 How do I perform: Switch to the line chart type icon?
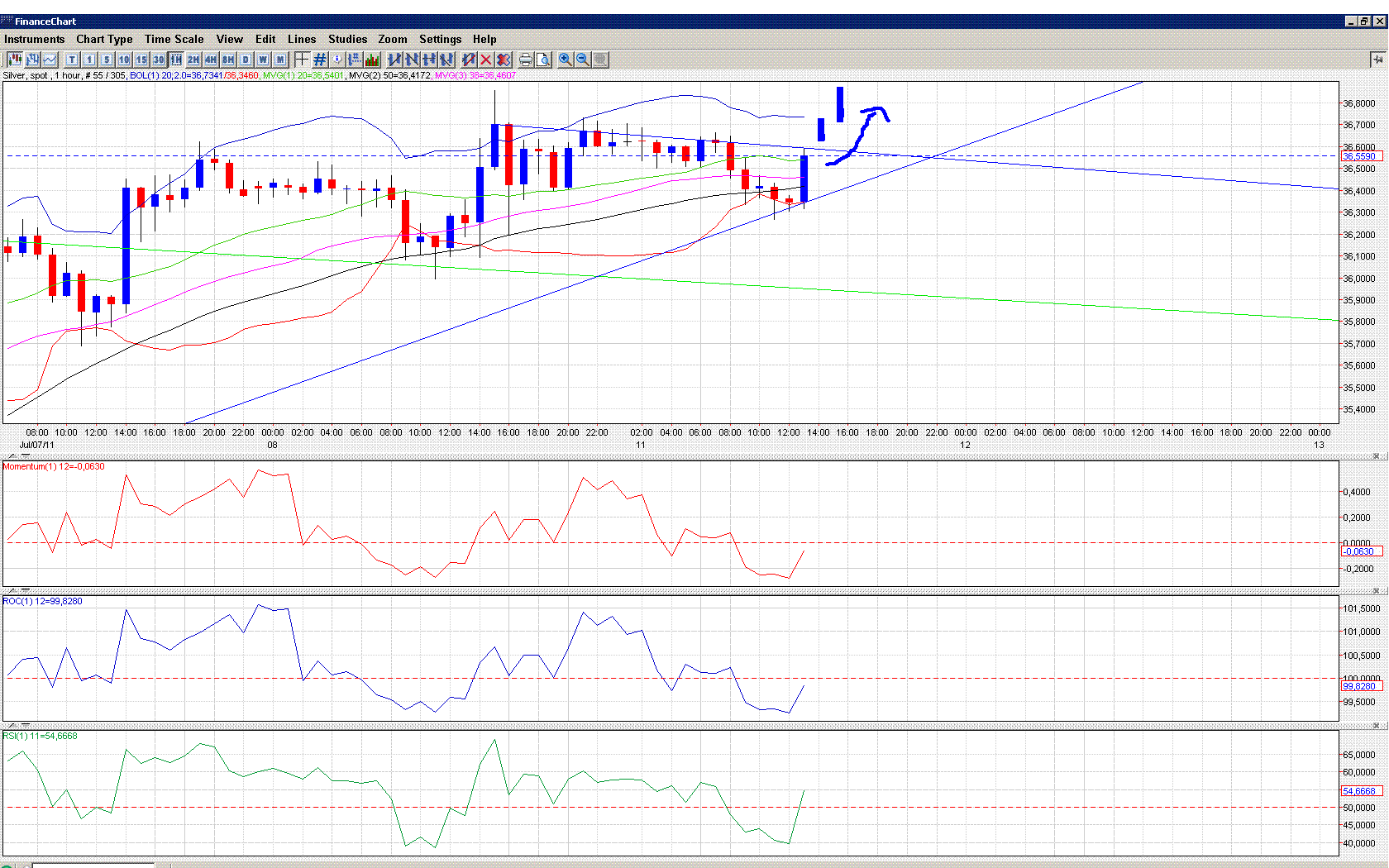point(51,60)
